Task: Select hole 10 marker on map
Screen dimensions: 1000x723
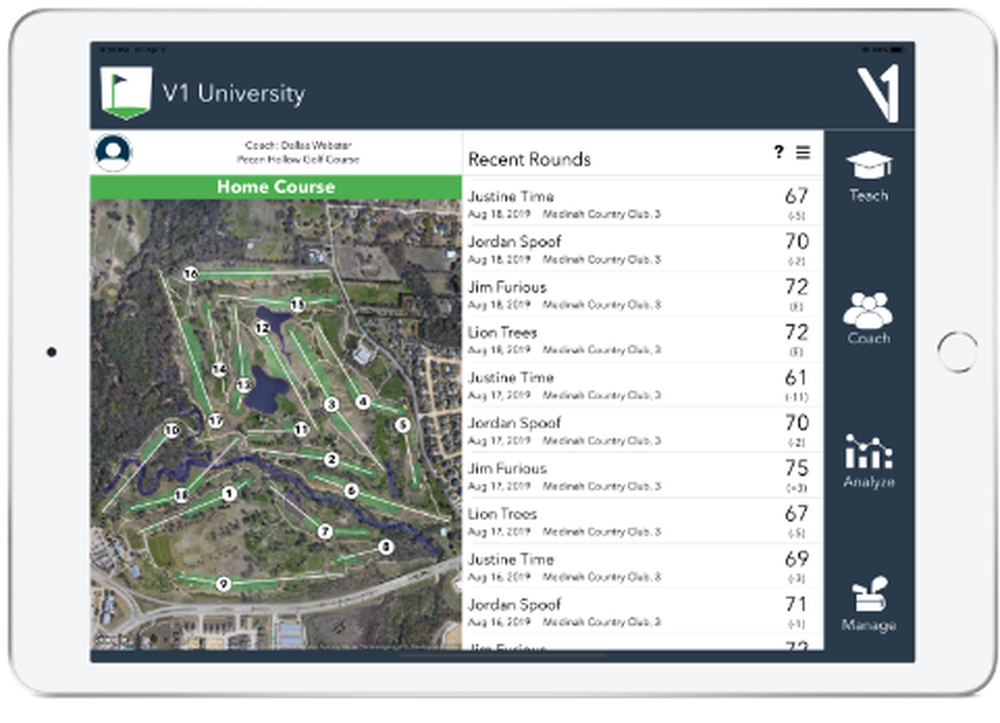Action: pos(172,430)
